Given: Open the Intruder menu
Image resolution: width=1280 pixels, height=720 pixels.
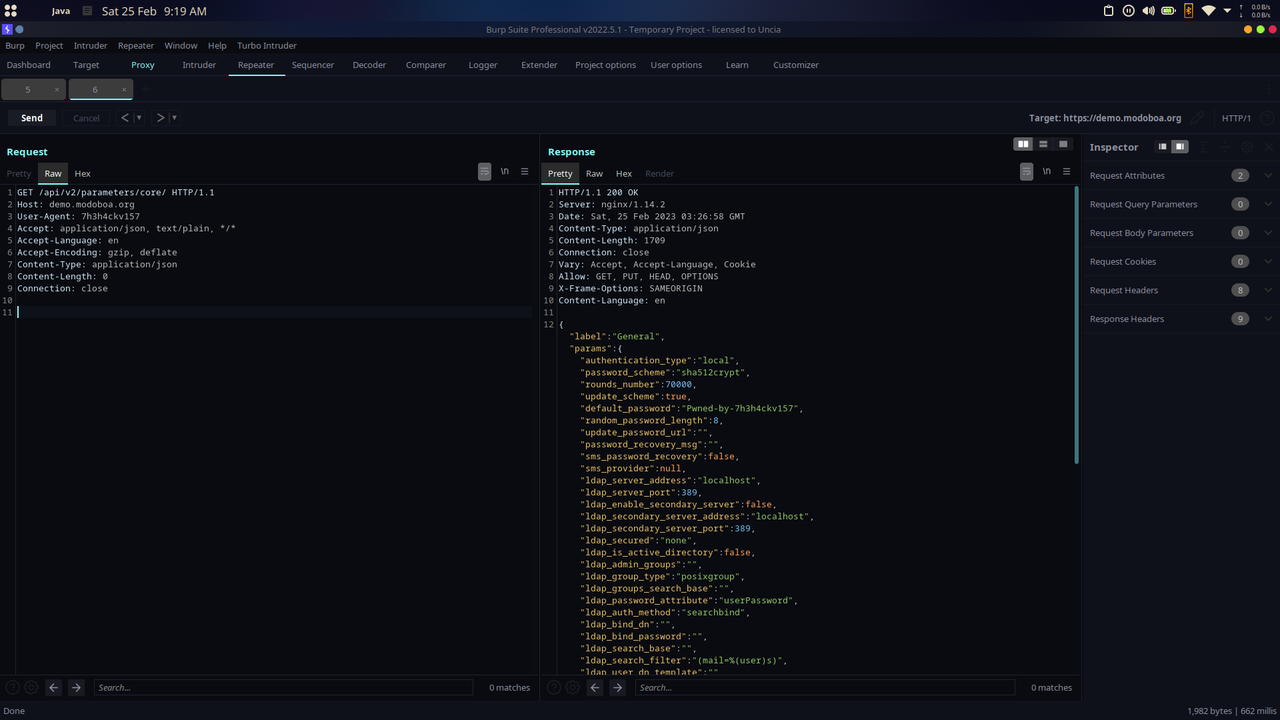Looking at the screenshot, I should click(x=90, y=46).
